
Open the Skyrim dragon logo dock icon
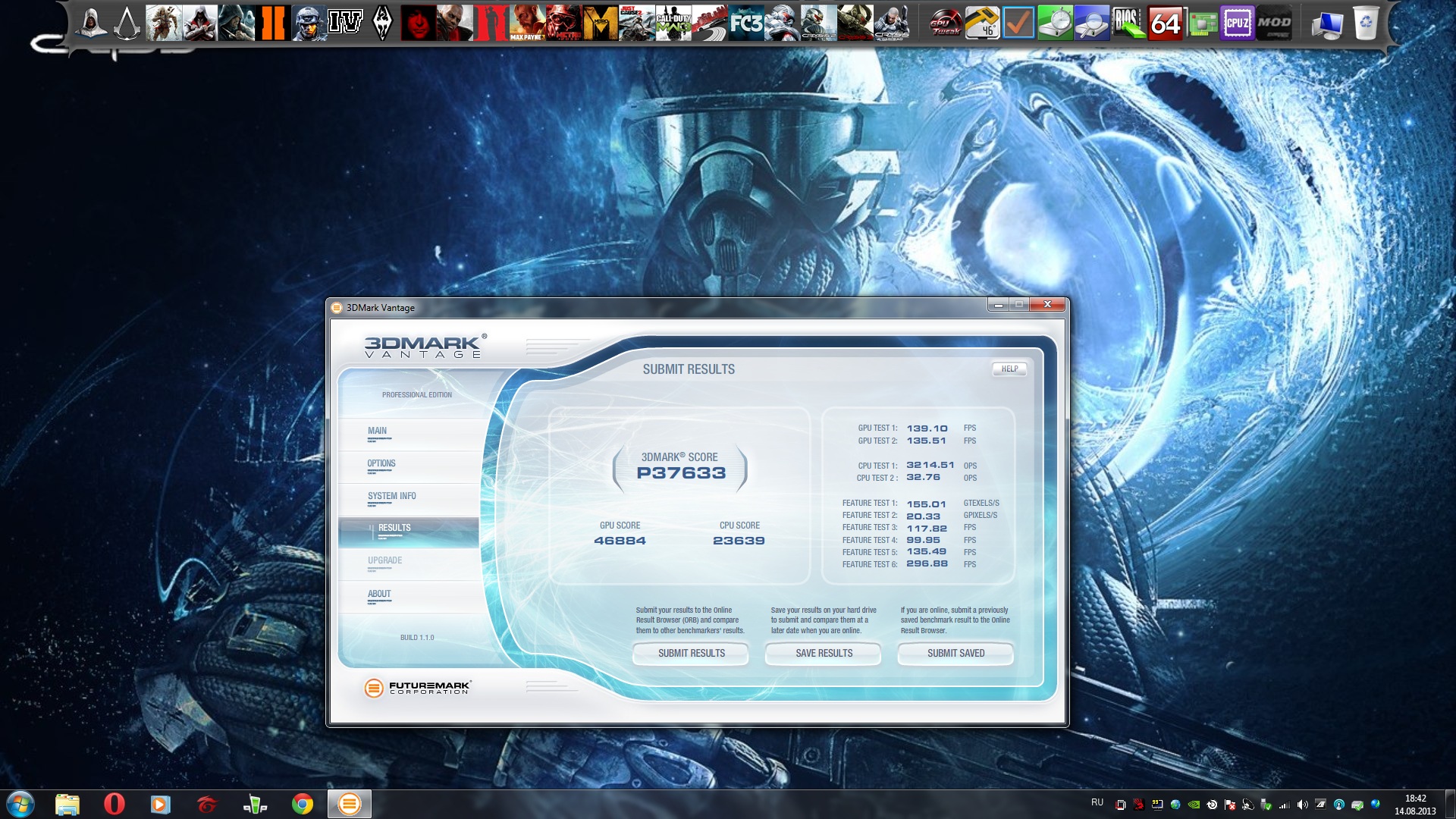(x=382, y=23)
